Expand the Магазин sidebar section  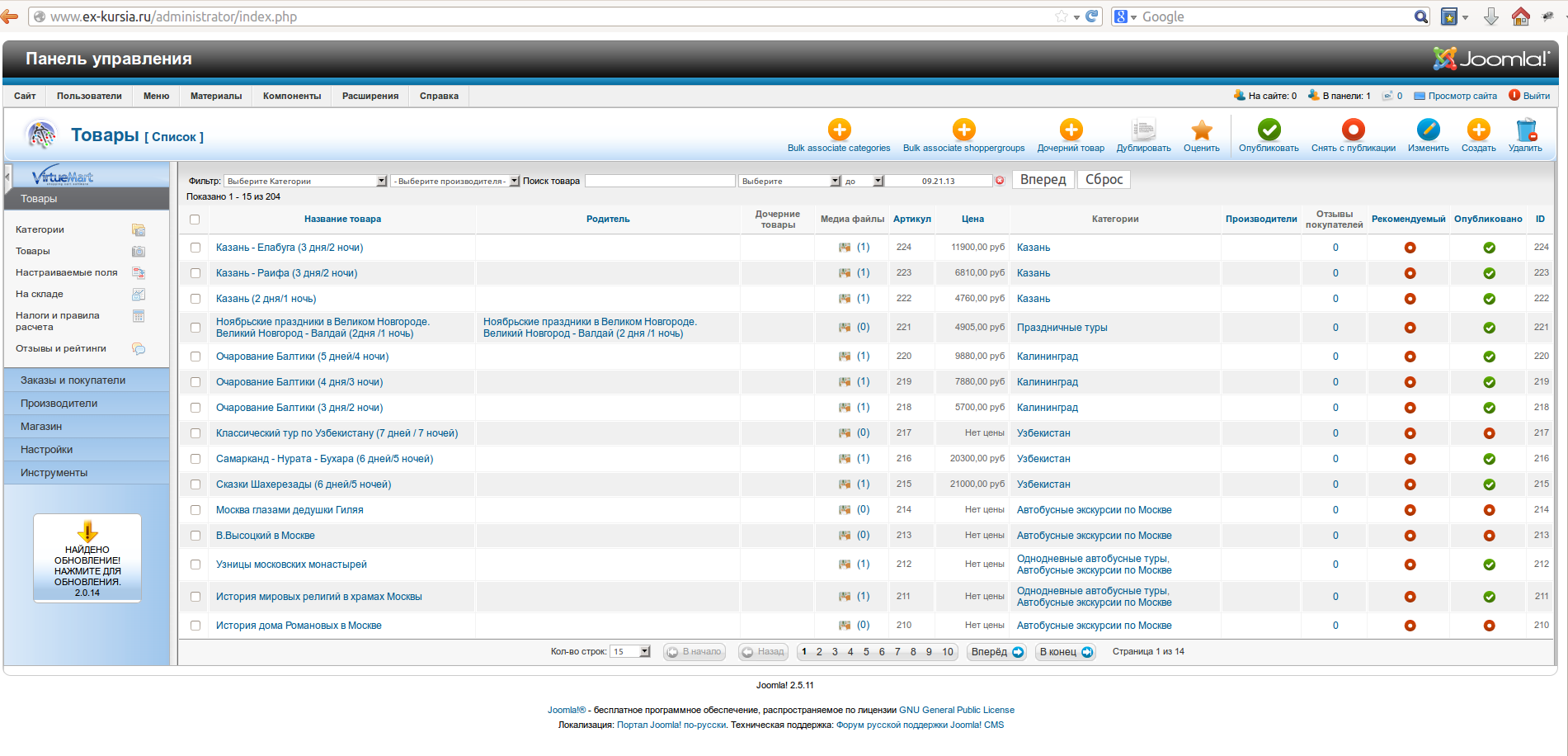click(87, 427)
